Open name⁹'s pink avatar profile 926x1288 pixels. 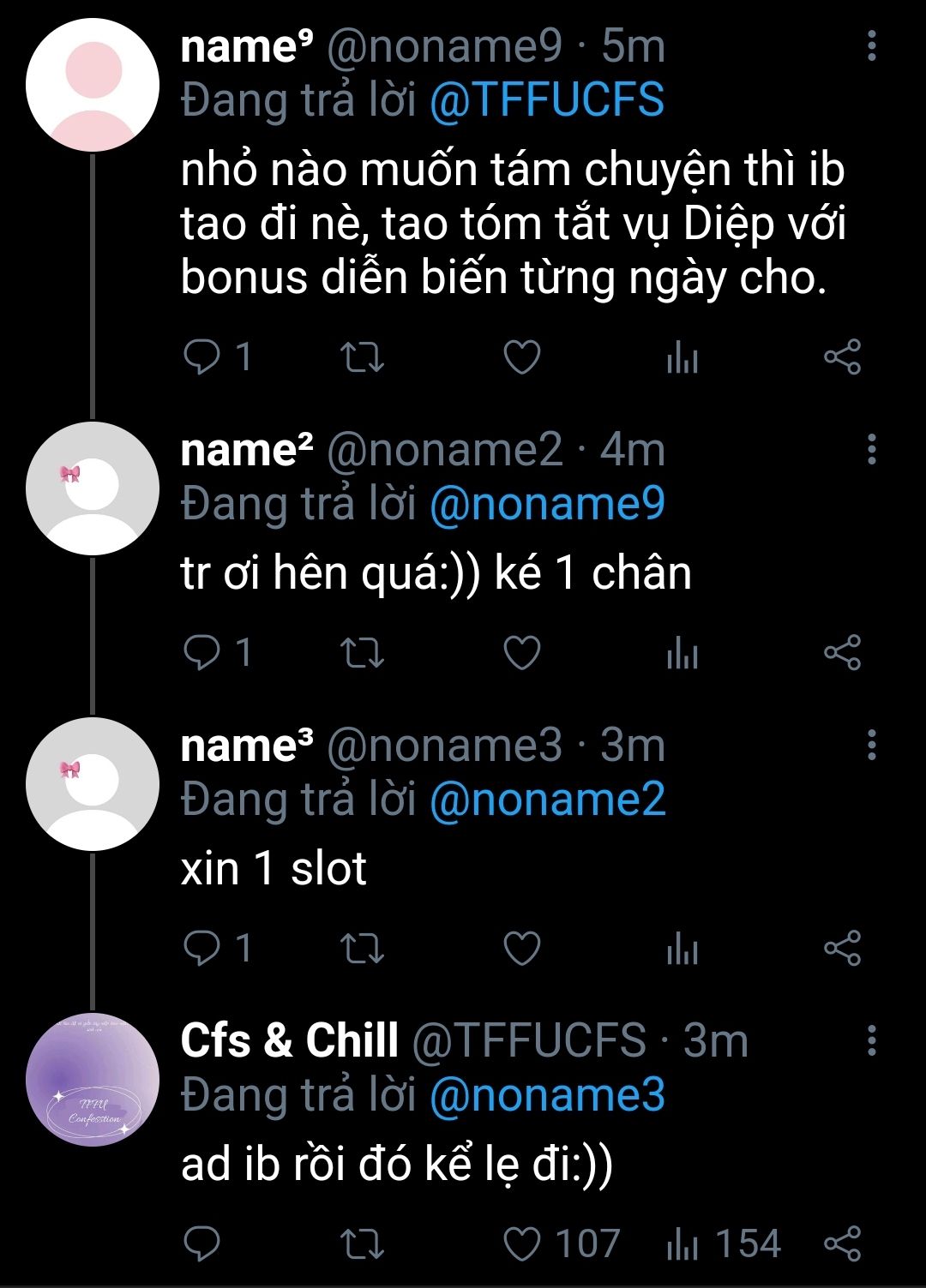point(93,86)
